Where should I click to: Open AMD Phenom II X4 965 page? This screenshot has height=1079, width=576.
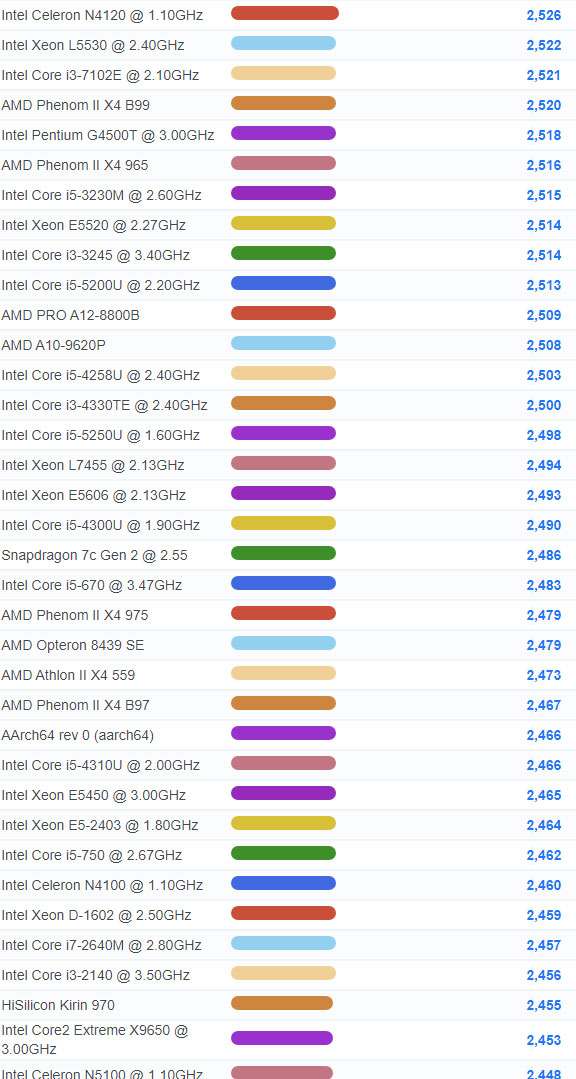pos(74,165)
